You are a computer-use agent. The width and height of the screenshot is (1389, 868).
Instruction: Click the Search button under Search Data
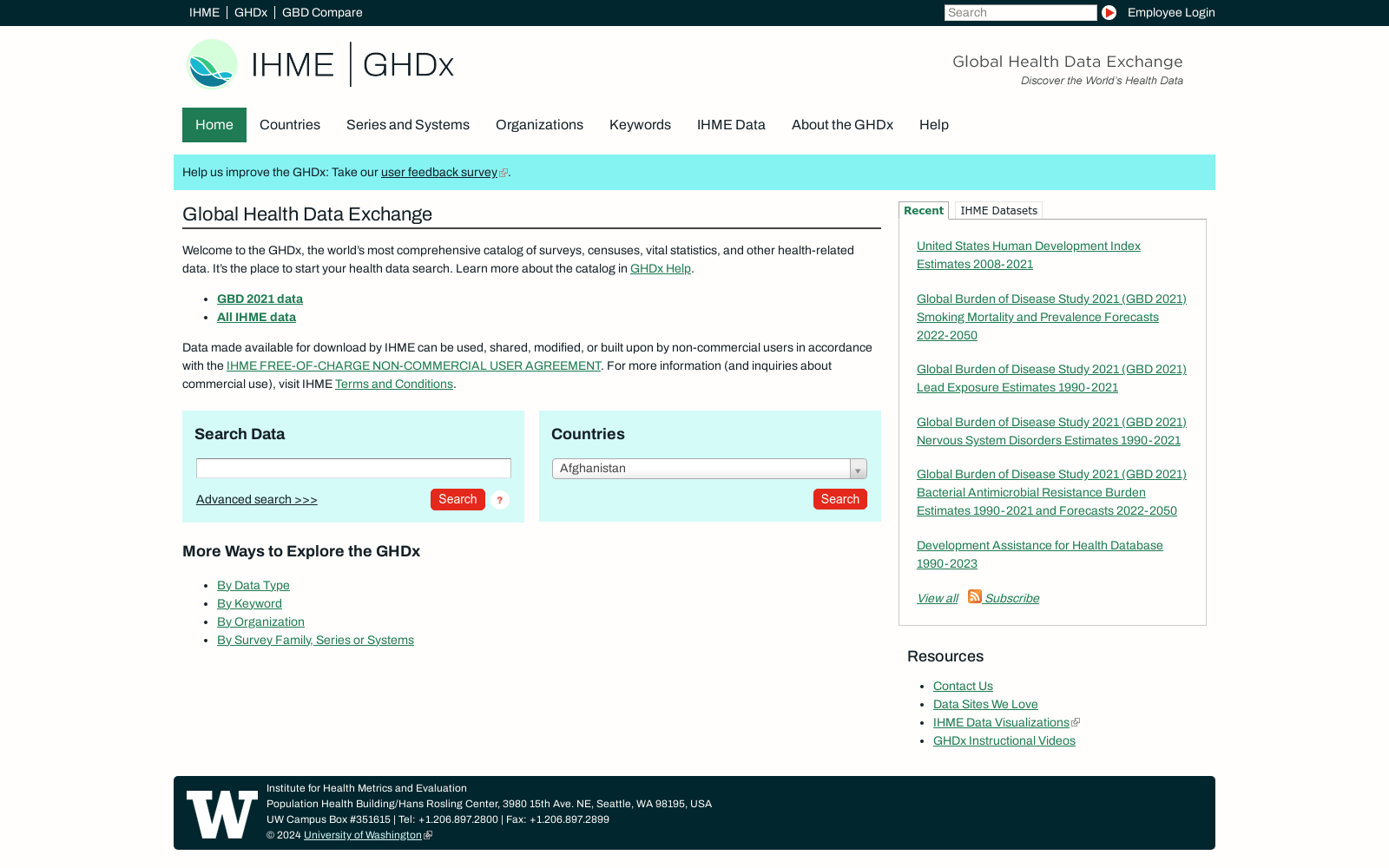(x=458, y=499)
